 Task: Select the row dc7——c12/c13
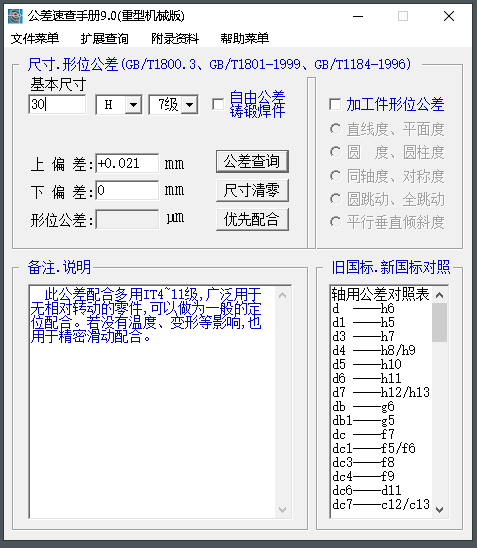coord(381,504)
